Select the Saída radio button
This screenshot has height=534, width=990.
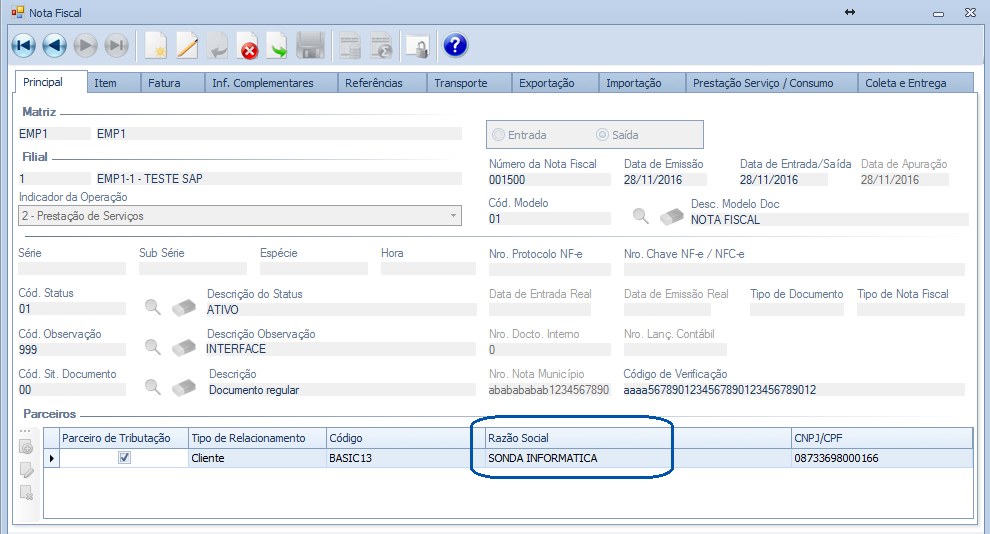click(602, 135)
